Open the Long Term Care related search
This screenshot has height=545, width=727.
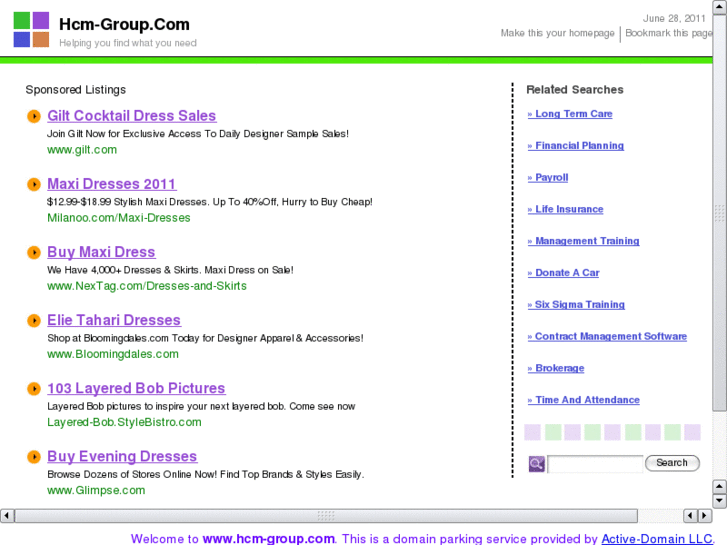point(573,114)
